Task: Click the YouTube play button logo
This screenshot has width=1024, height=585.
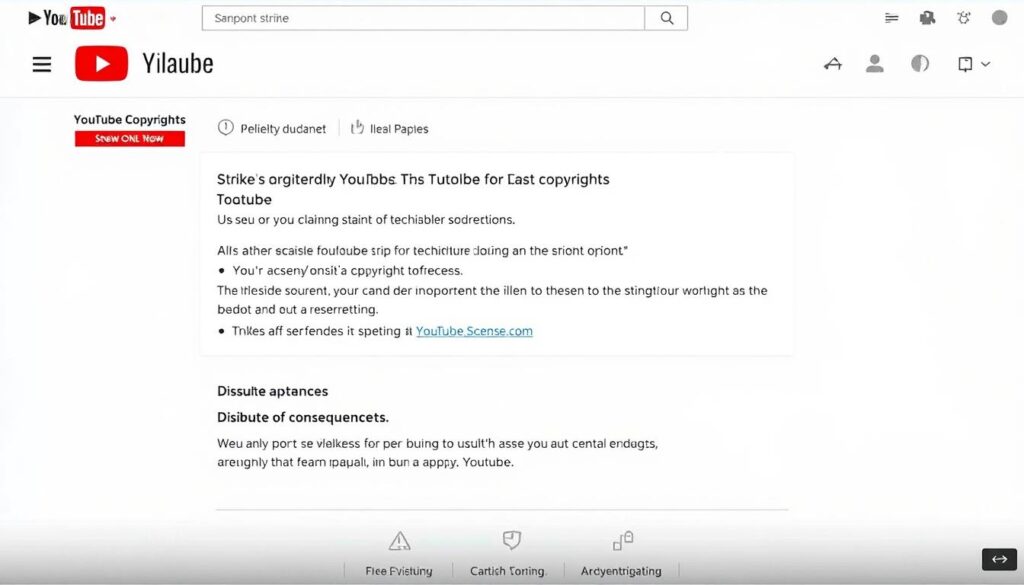Action: coord(100,63)
